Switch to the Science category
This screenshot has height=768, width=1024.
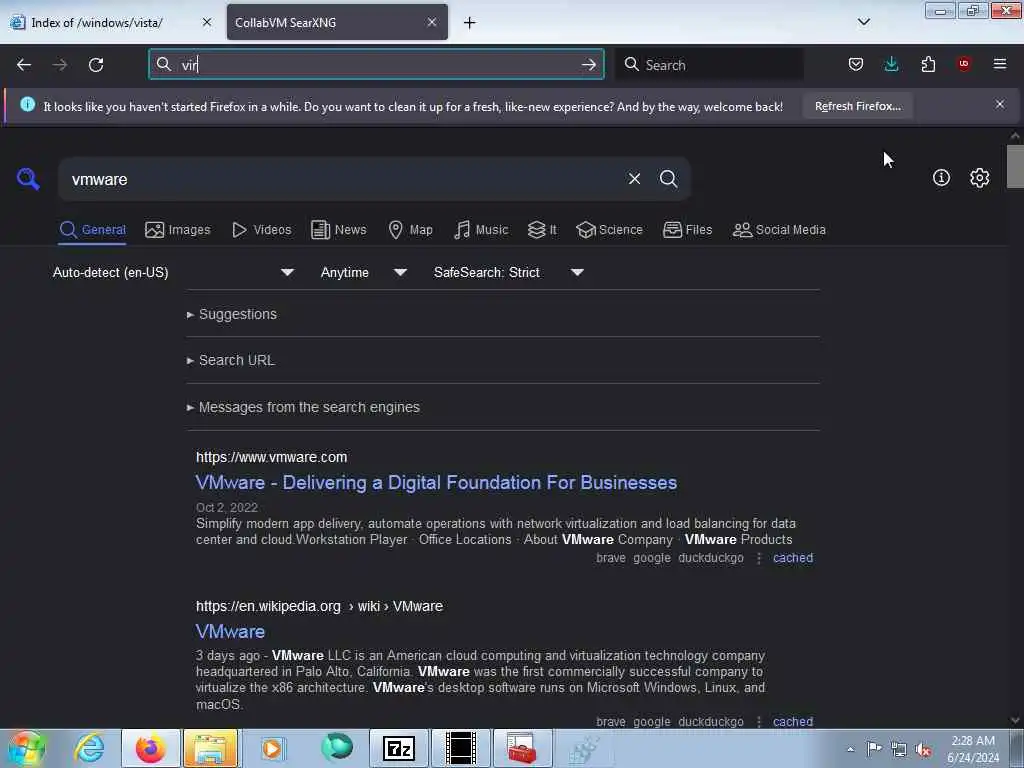click(609, 230)
